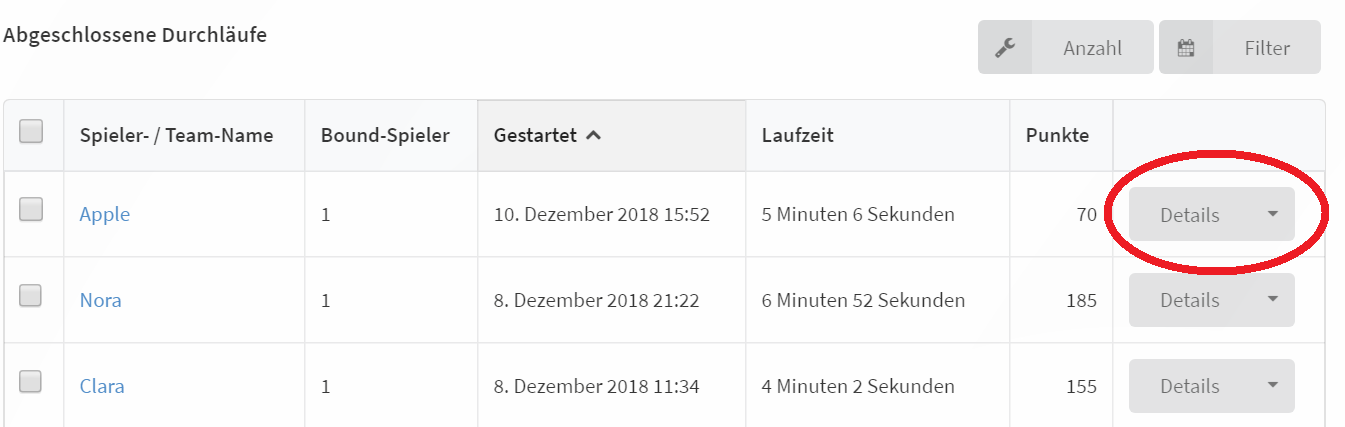Click the wrench icon beside Anzahl

tap(1005, 47)
